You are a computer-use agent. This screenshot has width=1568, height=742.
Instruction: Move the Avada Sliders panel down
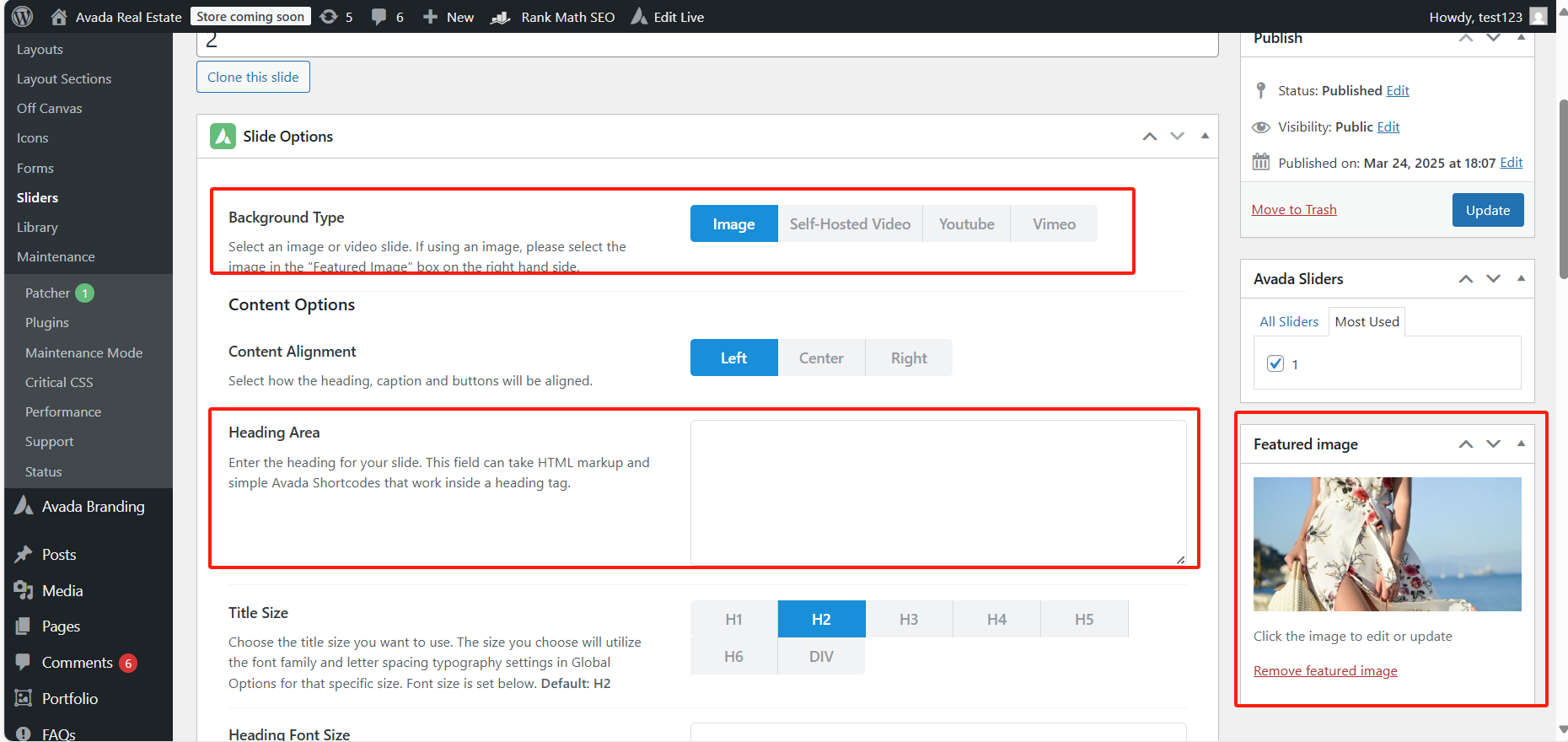(x=1493, y=278)
